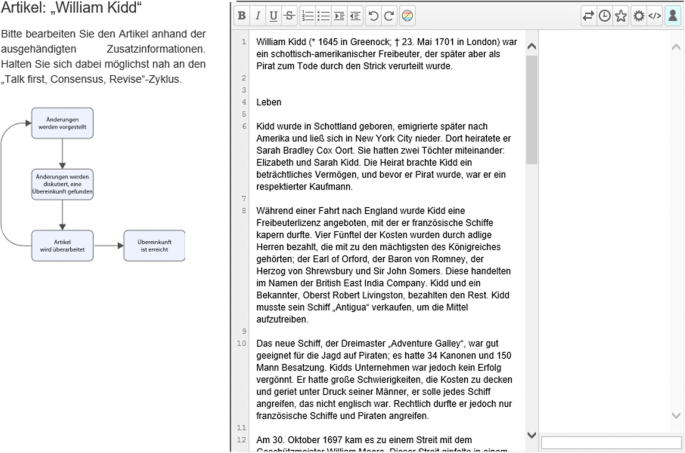Click chat panel scroll down arrow
Viewport: 685px width, 453px height.
coord(676,415)
